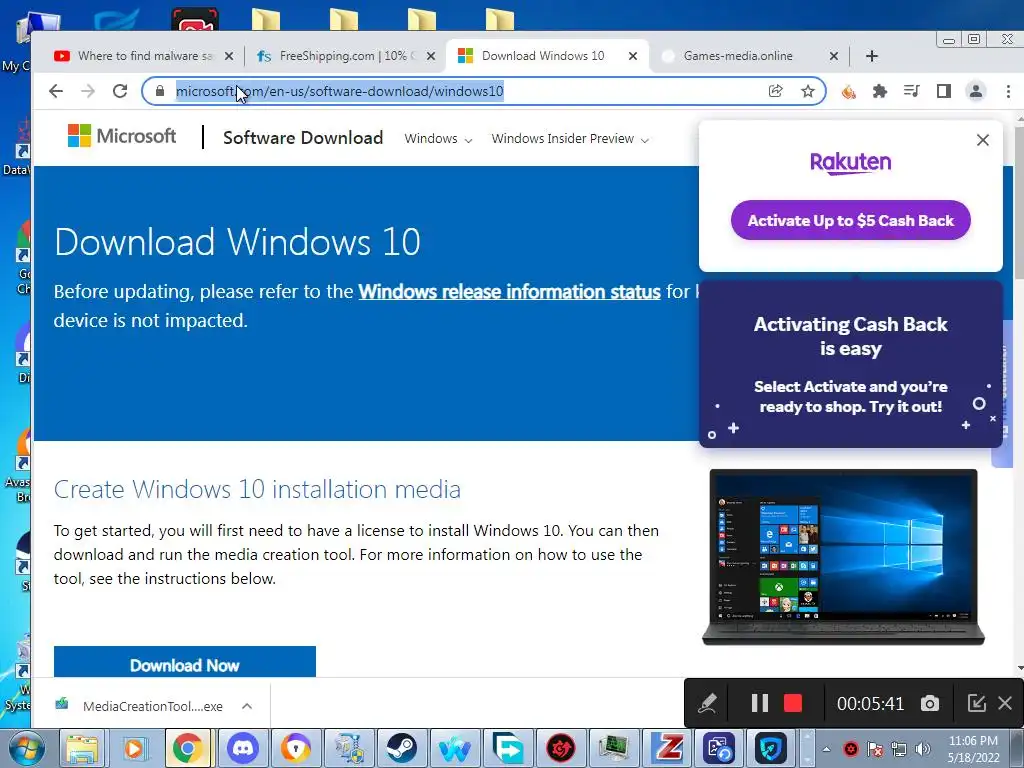Open Avast Secure Browser from taskbar
The width and height of the screenshot is (1024, 768).
[x=295, y=748]
